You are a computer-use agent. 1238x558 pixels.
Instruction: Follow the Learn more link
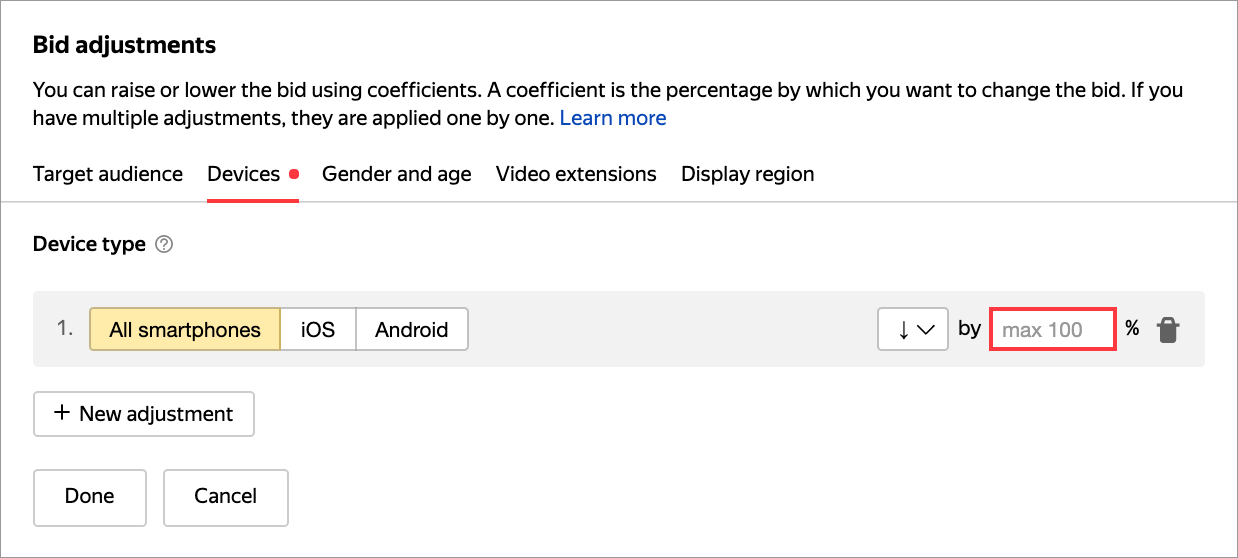(x=612, y=118)
